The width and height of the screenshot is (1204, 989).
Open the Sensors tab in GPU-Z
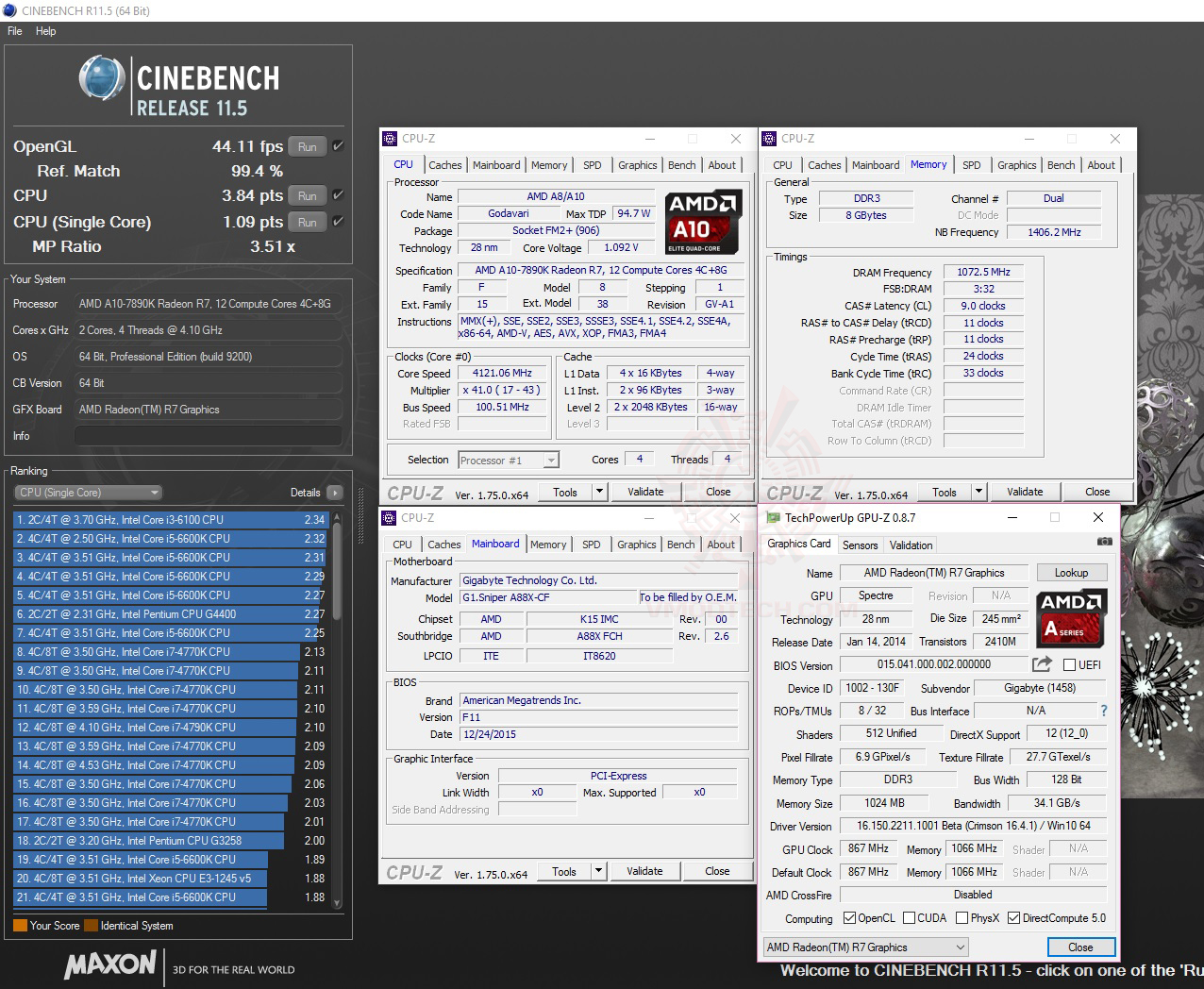[861, 545]
